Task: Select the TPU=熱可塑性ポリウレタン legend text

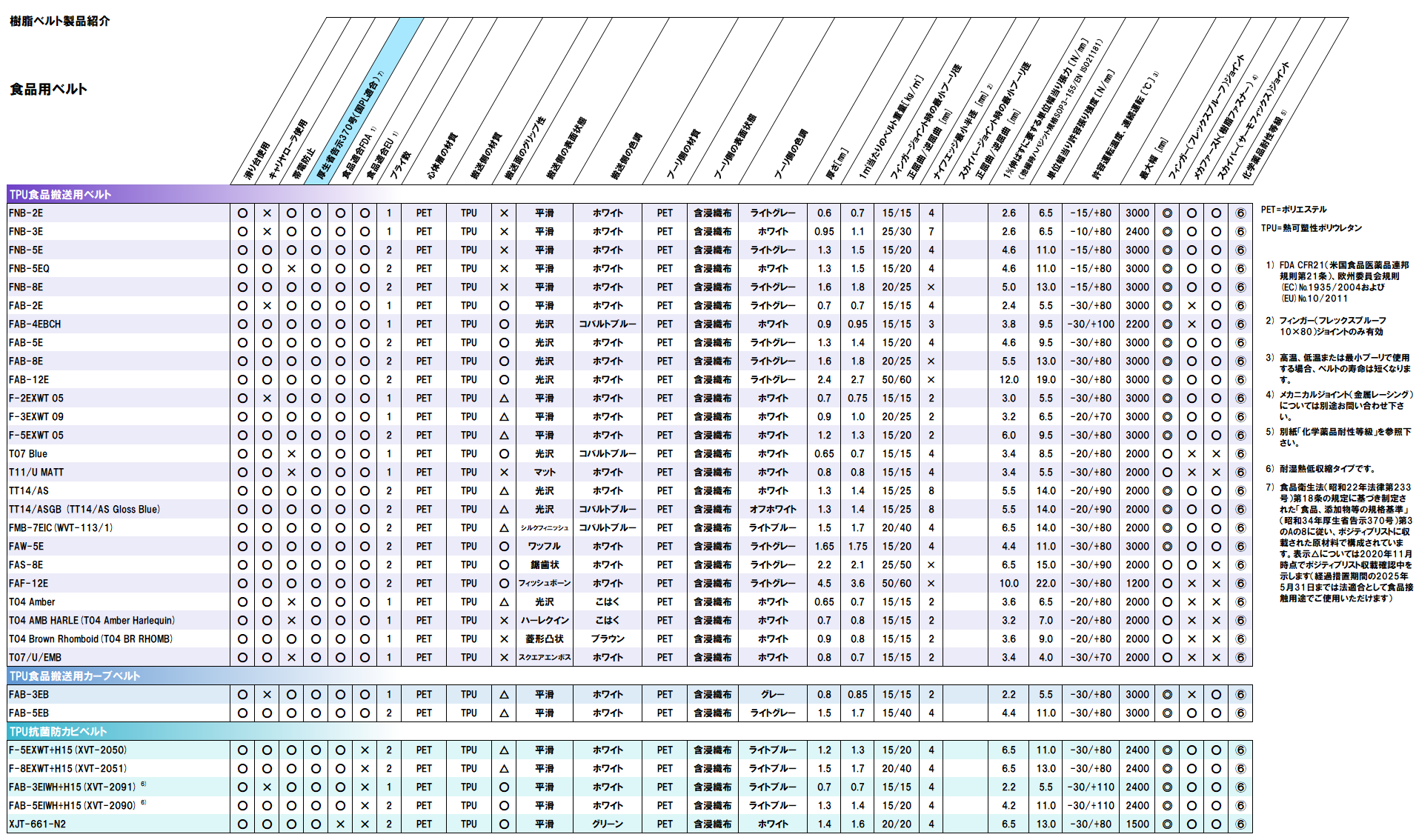Action: (x=1312, y=228)
